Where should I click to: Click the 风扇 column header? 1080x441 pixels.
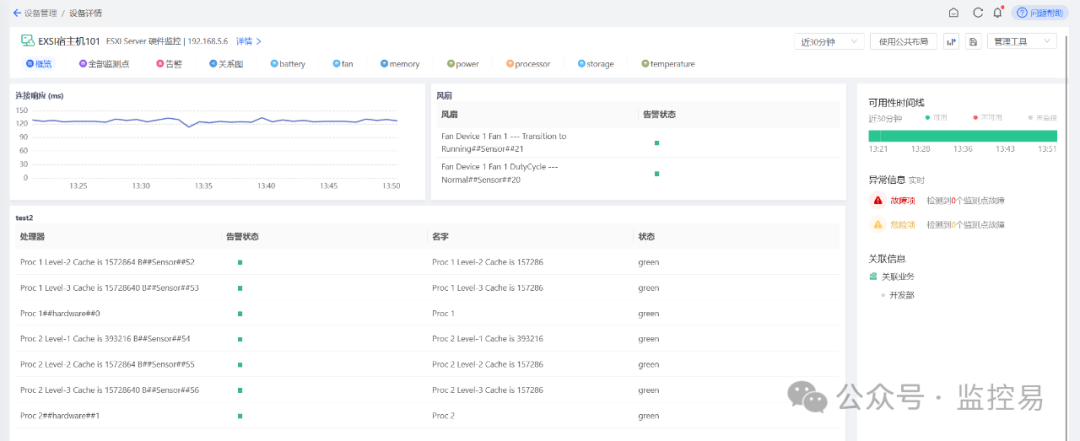(450, 114)
